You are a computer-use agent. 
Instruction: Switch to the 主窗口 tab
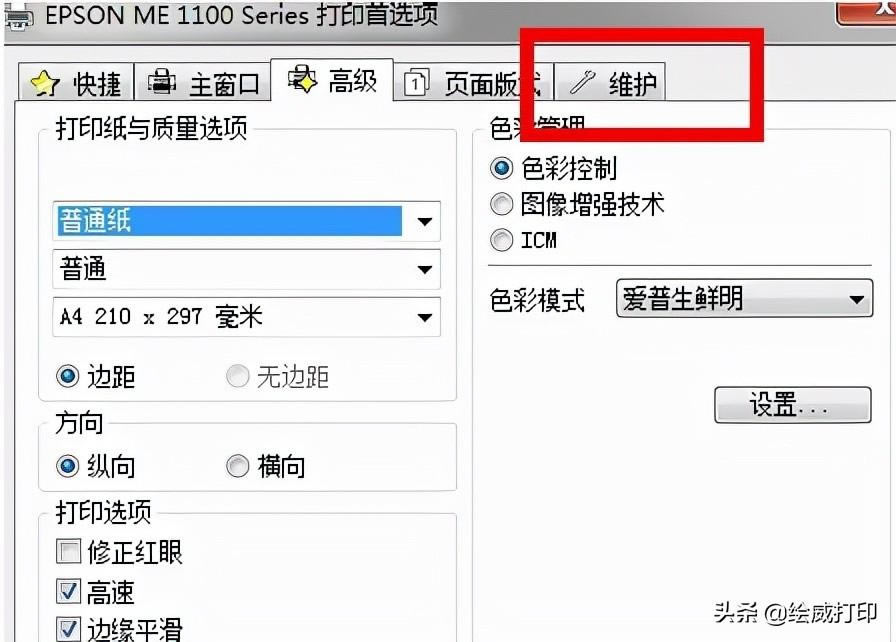click(202, 82)
